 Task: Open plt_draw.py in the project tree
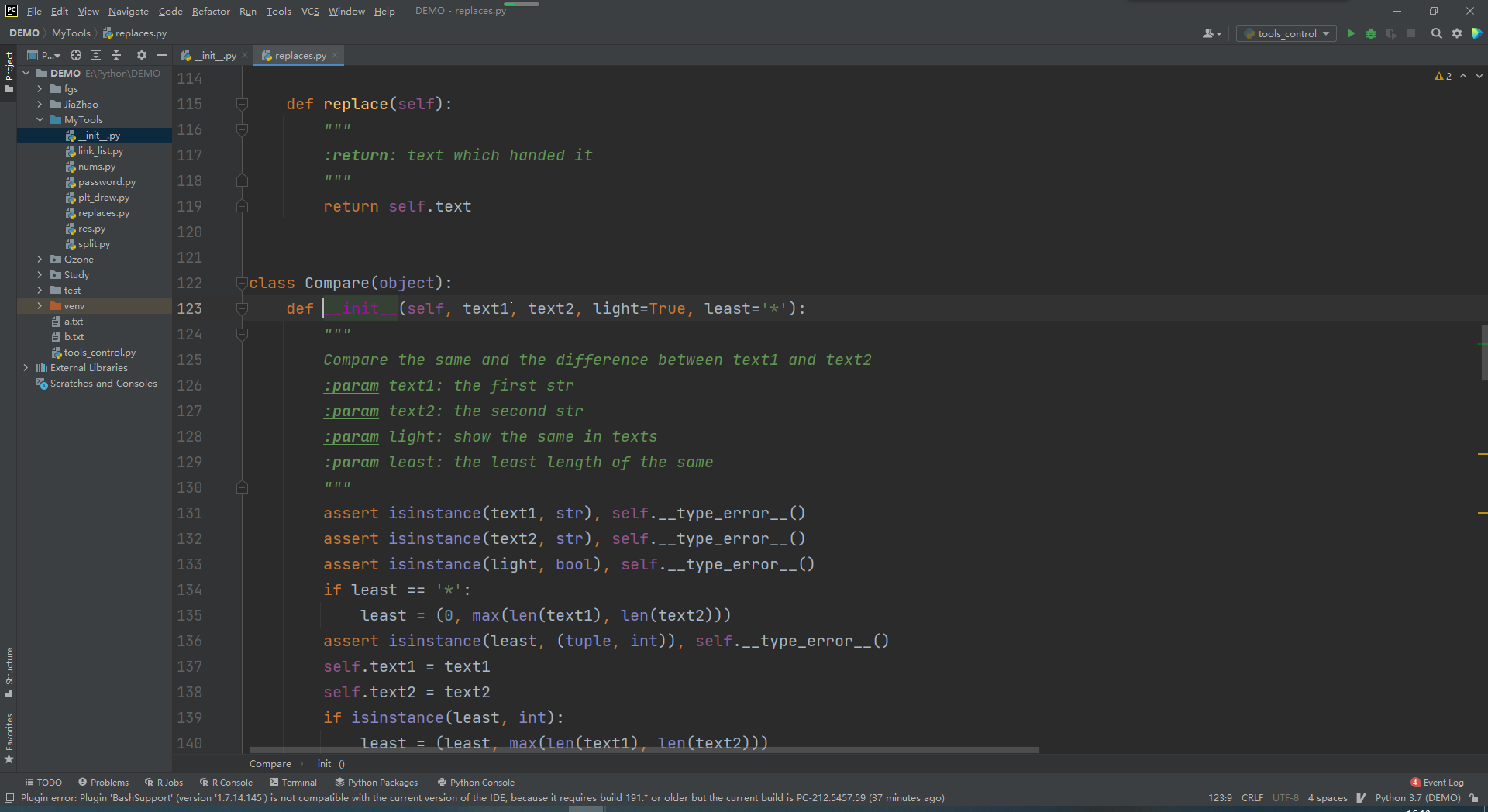click(x=103, y=198)
